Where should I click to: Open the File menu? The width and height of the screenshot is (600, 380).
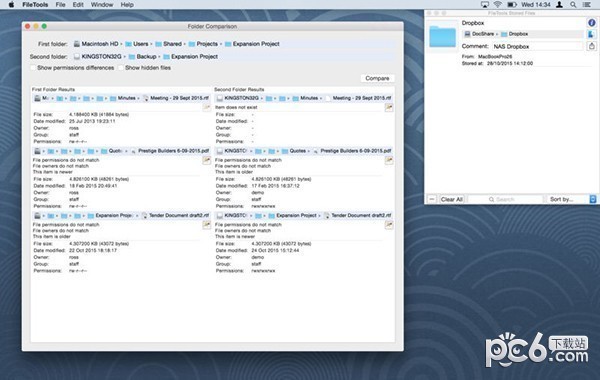point(60,5)
